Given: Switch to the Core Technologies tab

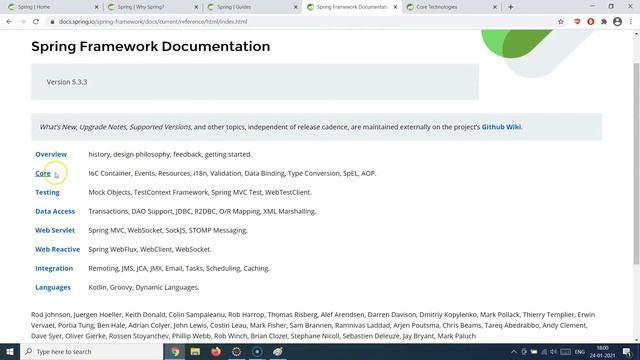Looking at the screenshot, I should [x=451, y=7].
